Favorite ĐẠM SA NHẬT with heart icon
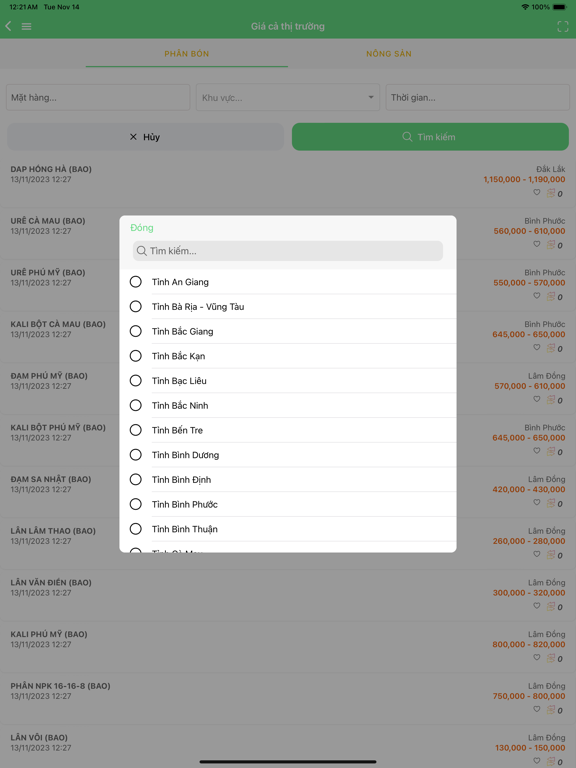The width and height of the screenshot is (576, 768). coord(537,503)
